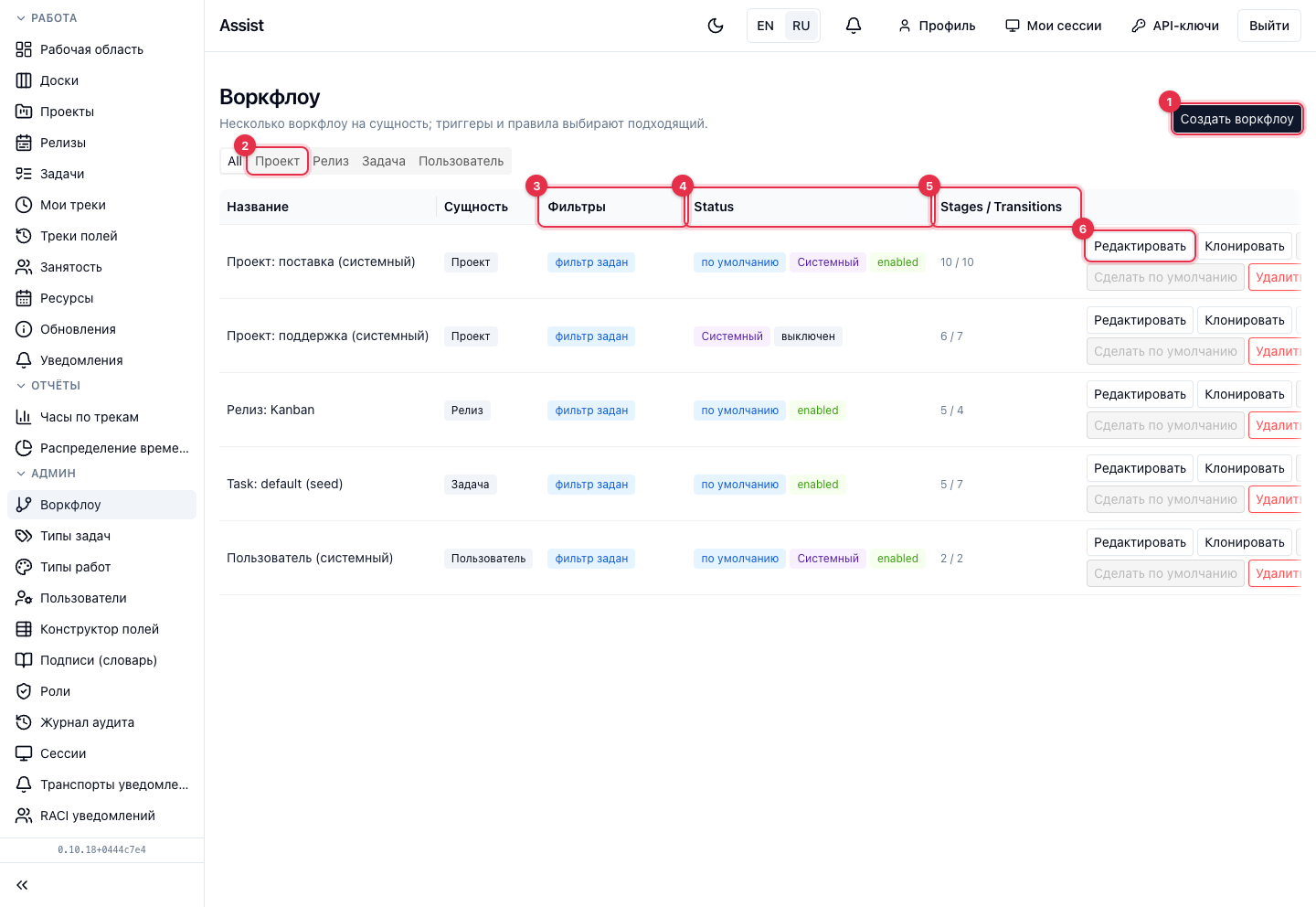1316x907 pixels.
Task: Open the Профиль page
Action: pyautogui.click(x=937, y=26)
